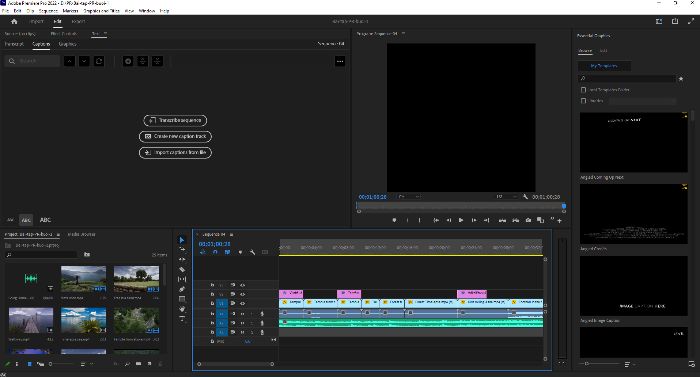Toggle the Libraries checkbox

pyautogui.click(x=583, y=101)
